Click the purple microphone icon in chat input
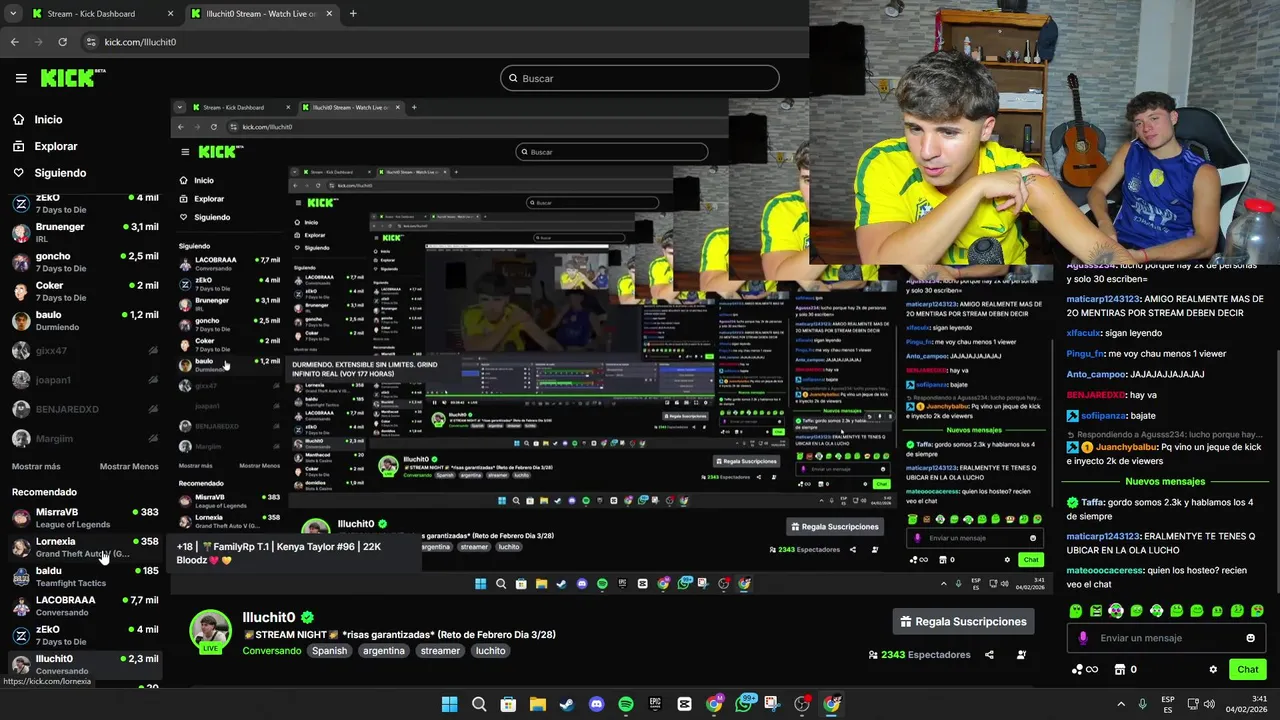Image resolution: width=1280 pixels, height=720 pixels. point(1083,638)
